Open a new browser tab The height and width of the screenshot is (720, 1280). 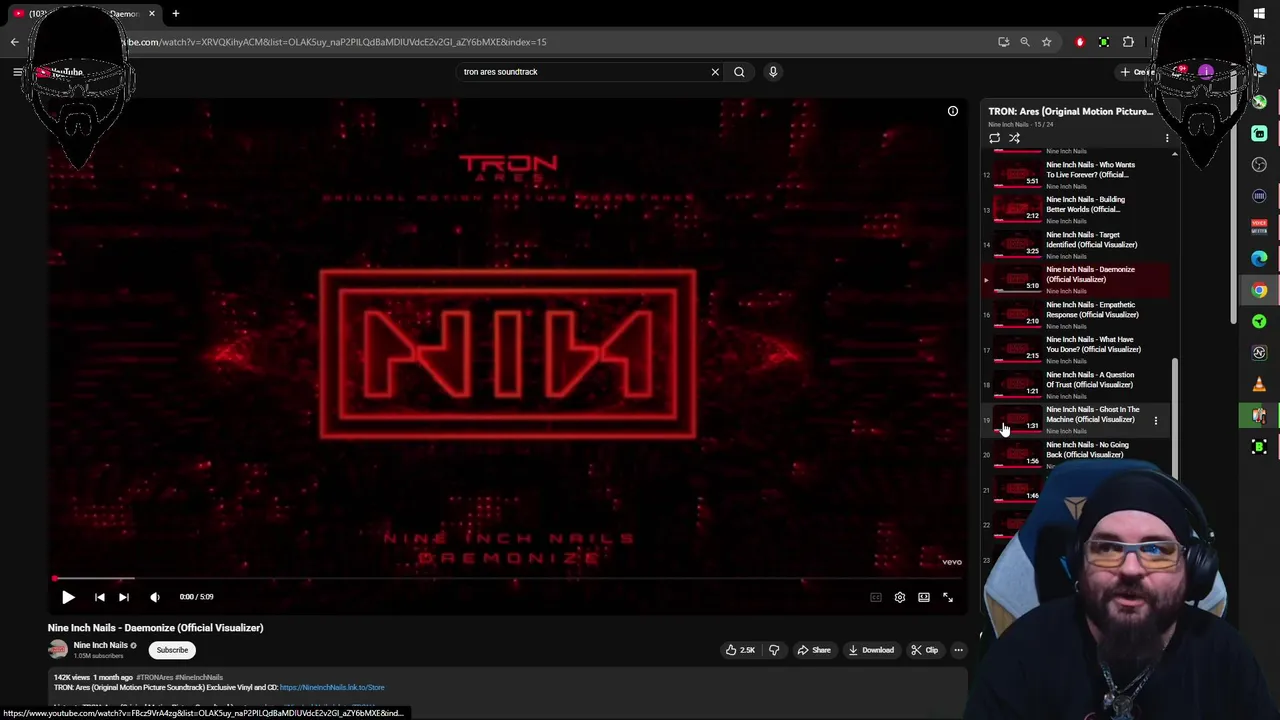pyautogui.click(x=175, y=13)
